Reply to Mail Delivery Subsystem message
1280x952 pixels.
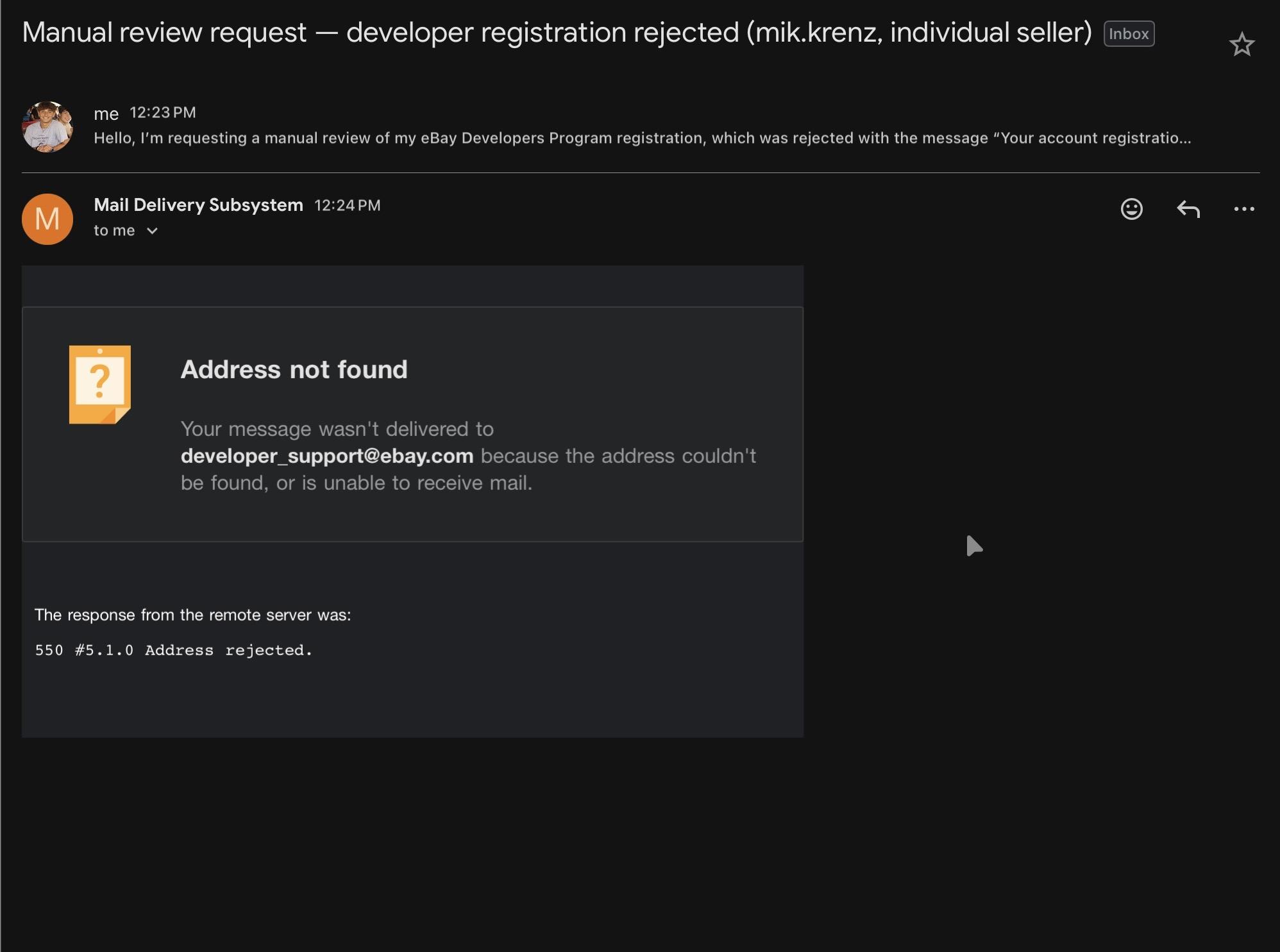pos(1188,209)
